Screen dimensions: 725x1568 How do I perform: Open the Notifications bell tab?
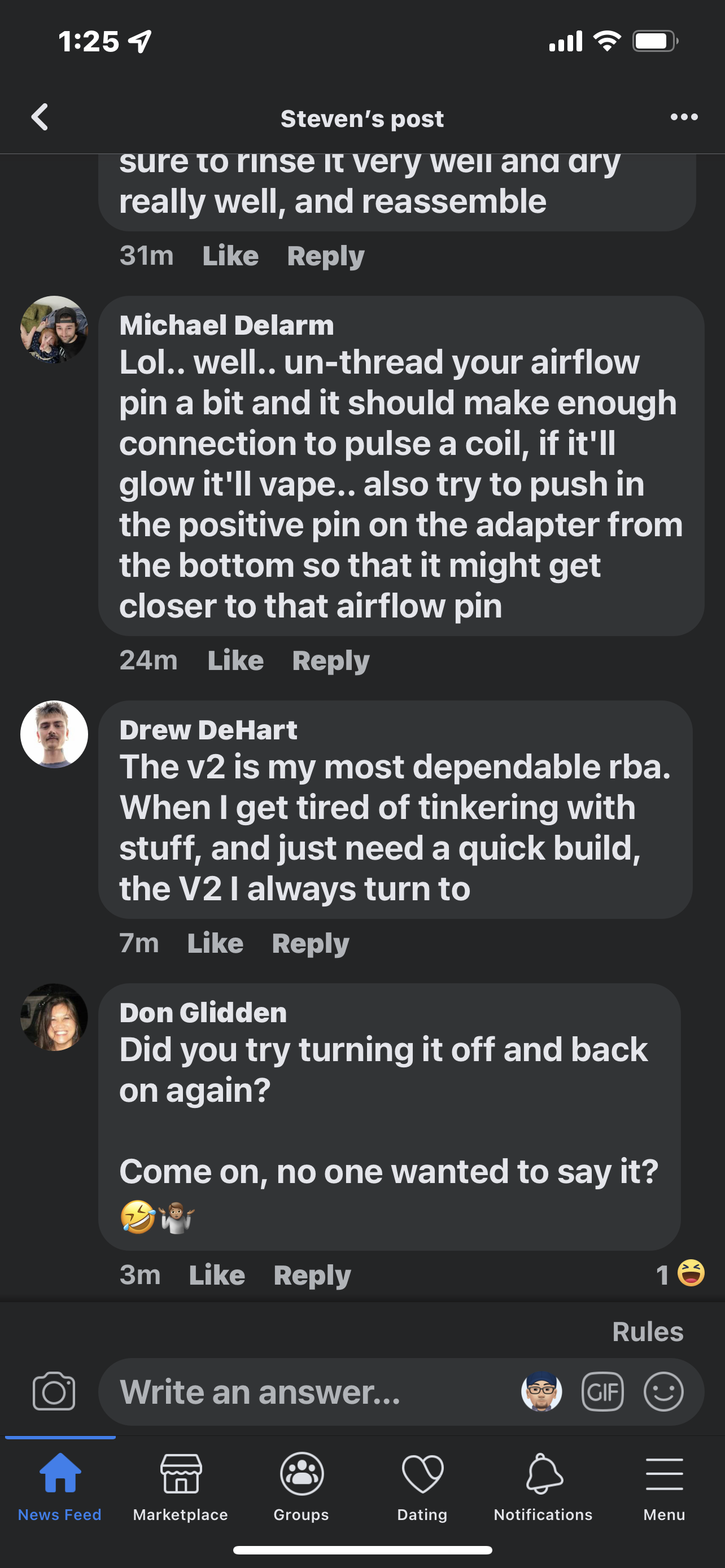click(543, 1486)
